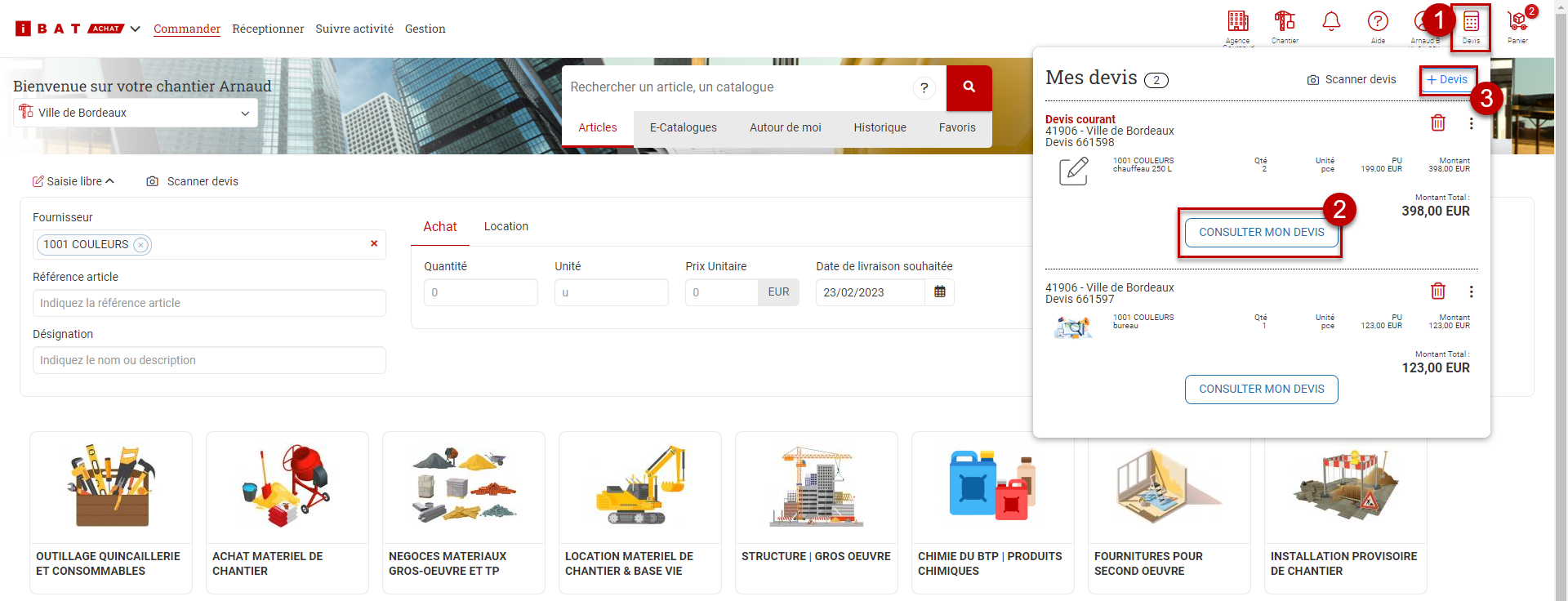Viewport: 1568px width, 601px height.
Task: Remove the 1001 COULEURS supplier chip
Action: [141, 245]
